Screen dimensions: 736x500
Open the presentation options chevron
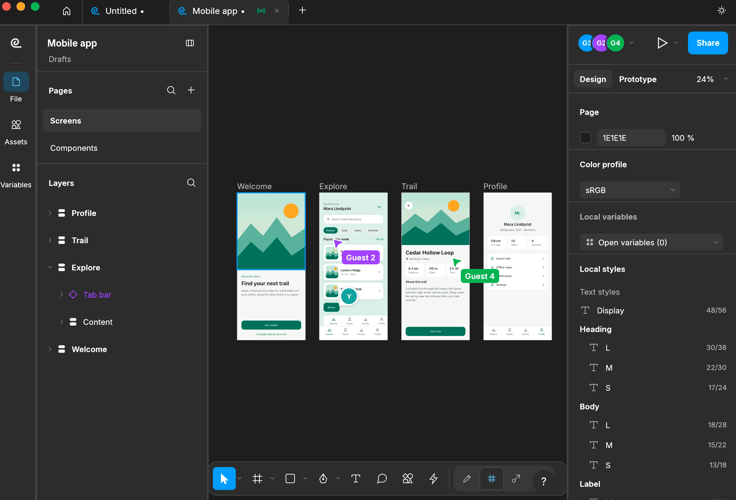[676, 43]
